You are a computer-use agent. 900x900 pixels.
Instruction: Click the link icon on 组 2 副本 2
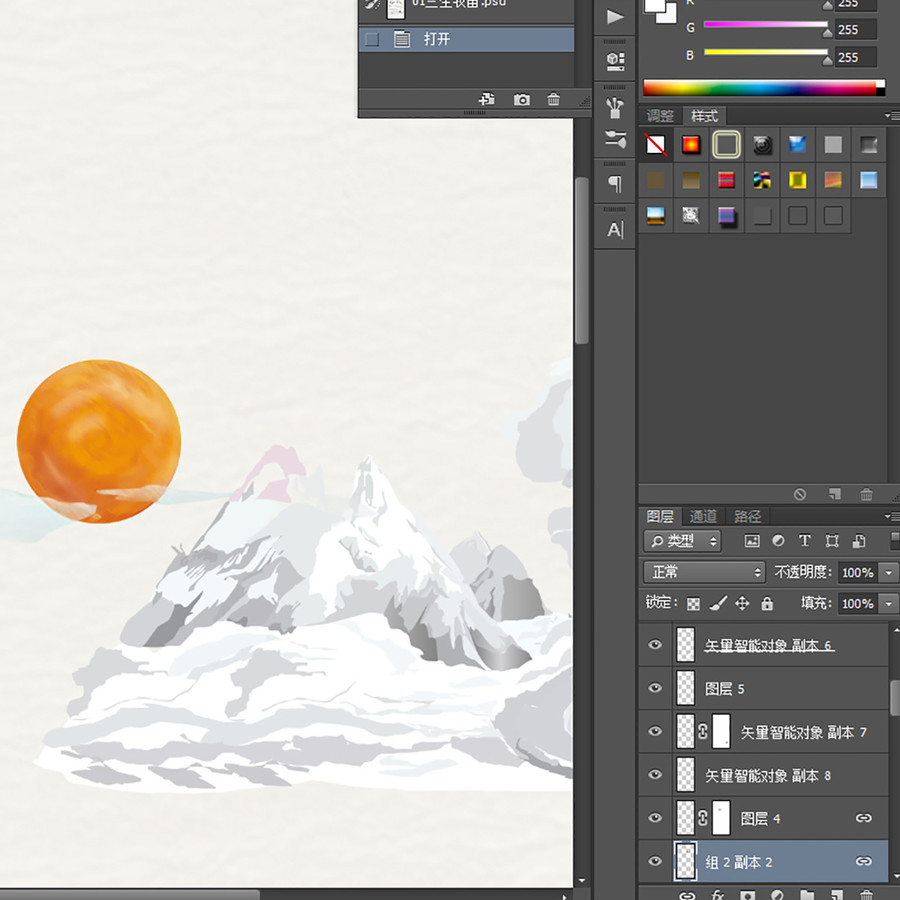tap(864, 861)
